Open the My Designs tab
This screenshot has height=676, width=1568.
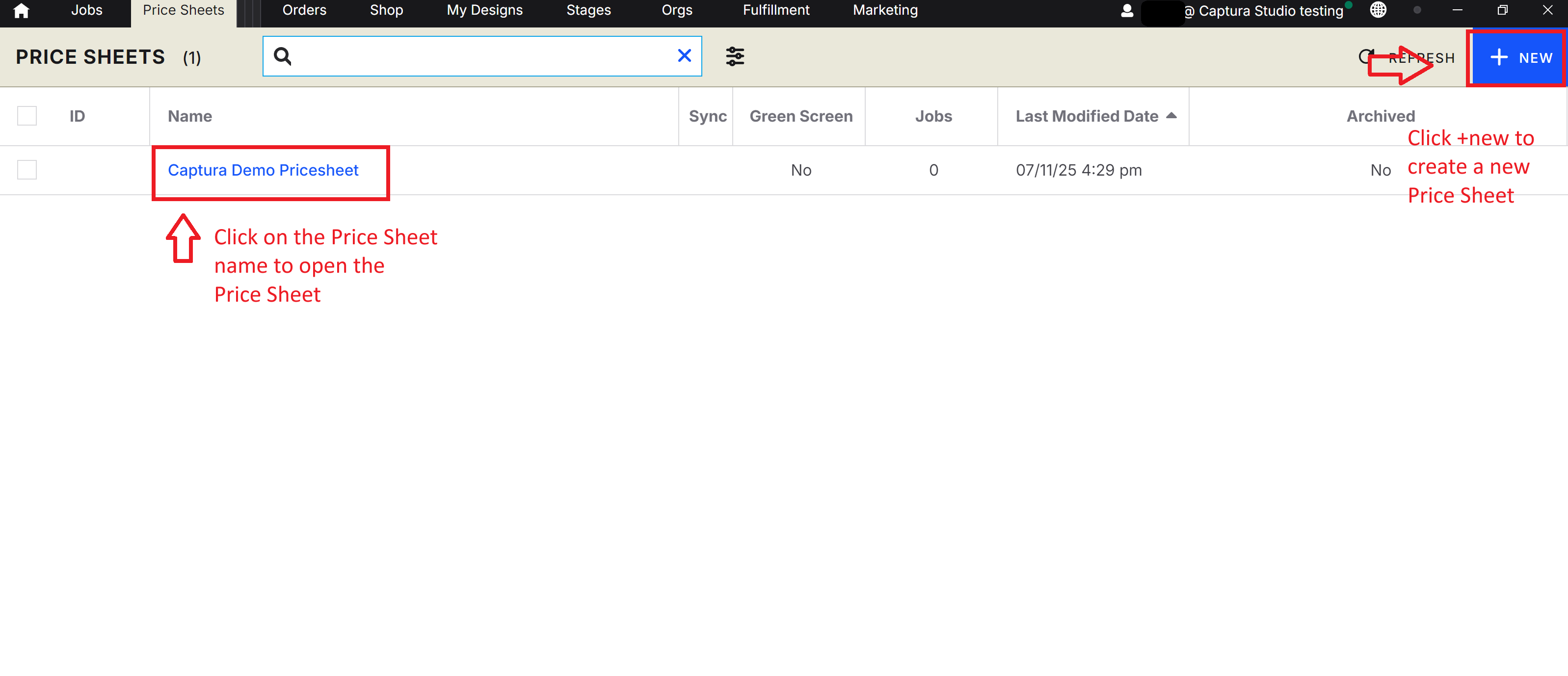click(x=484, y=10)
